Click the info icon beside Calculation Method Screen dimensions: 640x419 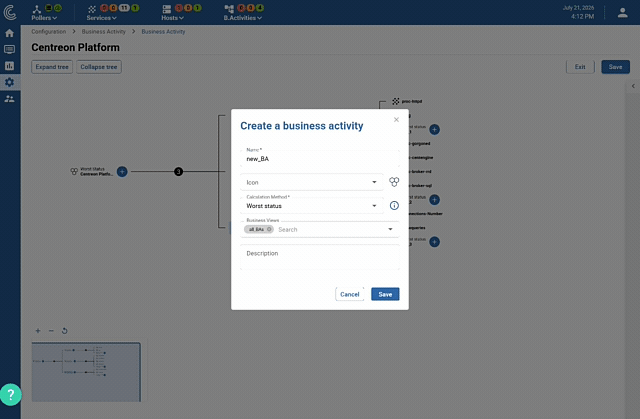394,206
